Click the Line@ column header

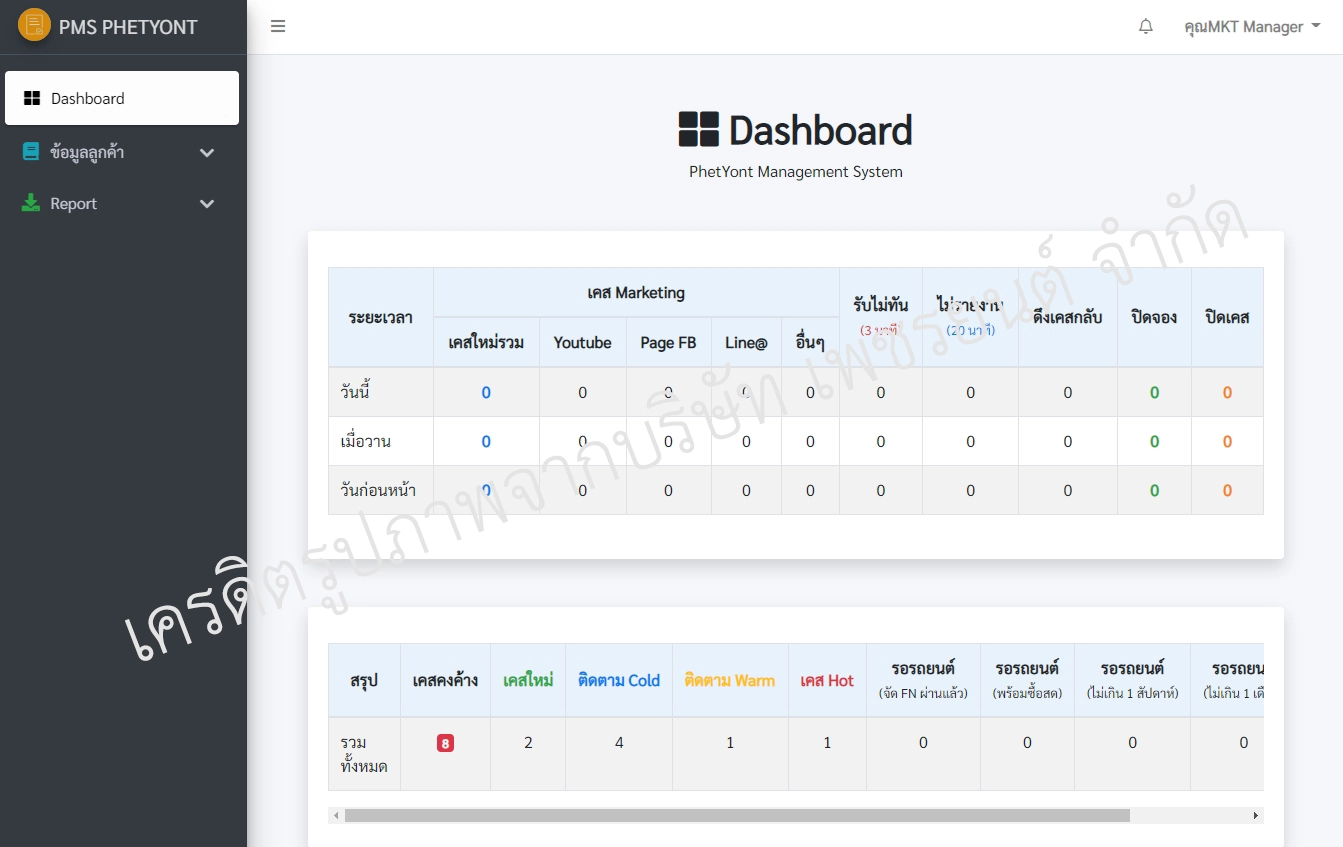pyautogui.click(x=746, y=342)
